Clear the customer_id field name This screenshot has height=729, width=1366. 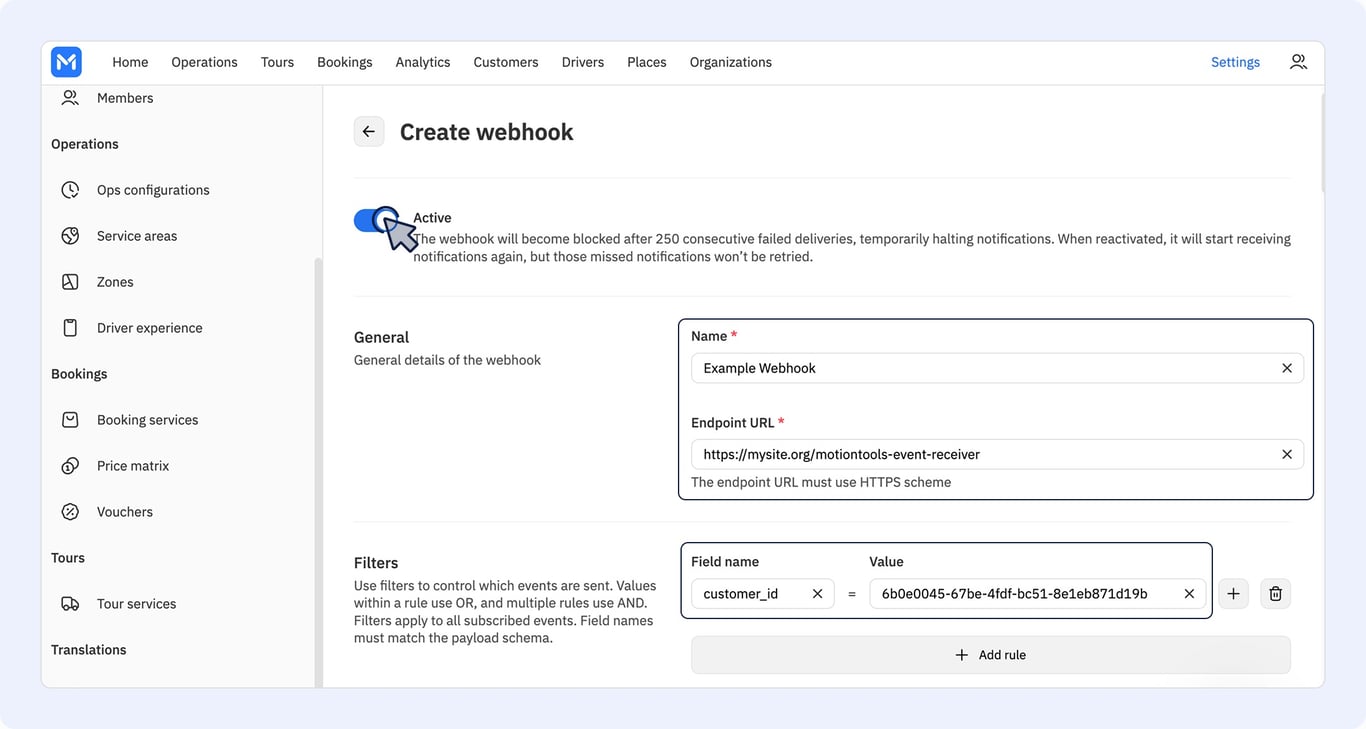click(817, 594)
